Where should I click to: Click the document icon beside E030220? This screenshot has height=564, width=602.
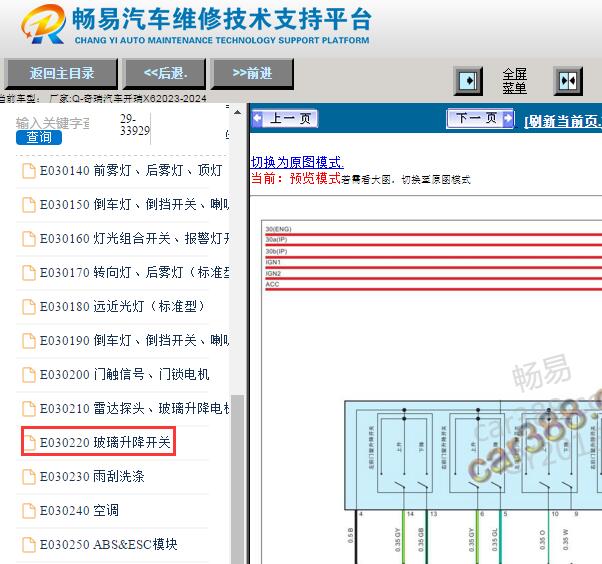click(x=29, y=443)
